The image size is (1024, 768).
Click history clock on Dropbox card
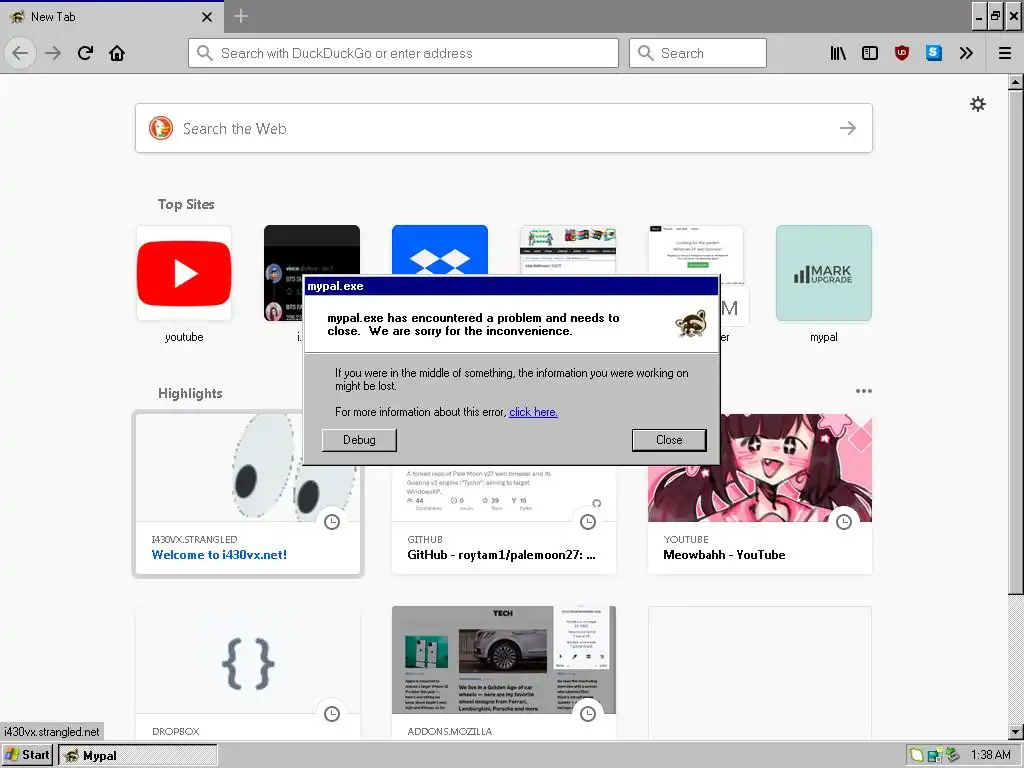coord(332,713)
